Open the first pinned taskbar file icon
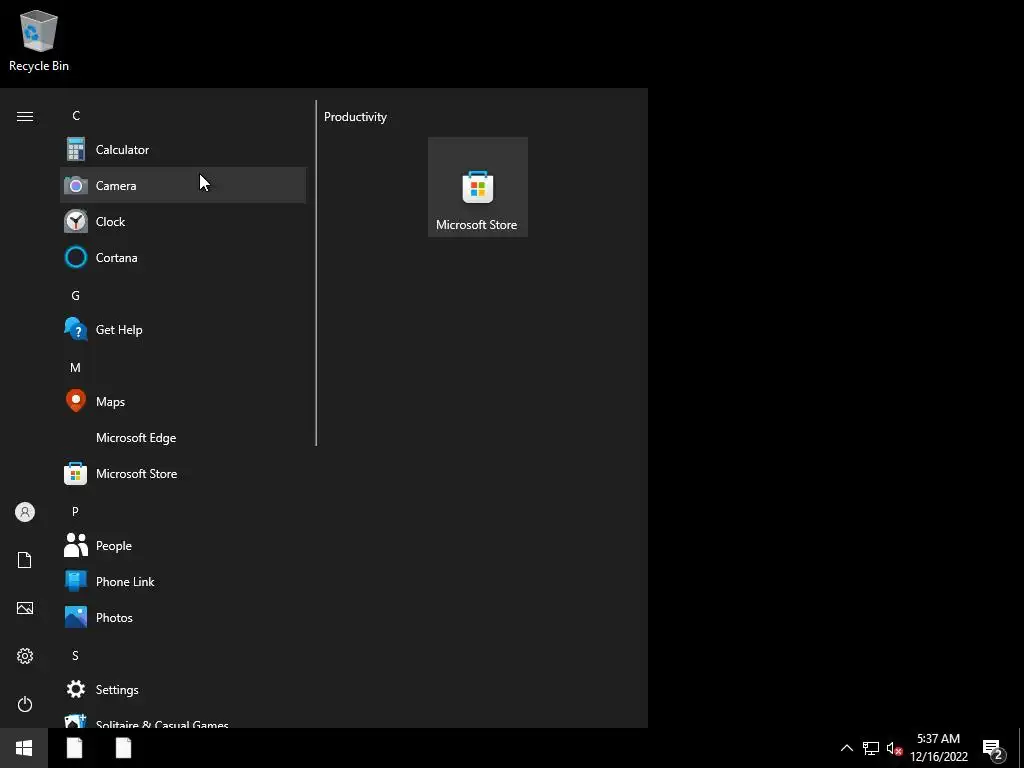 pos(74,748)
